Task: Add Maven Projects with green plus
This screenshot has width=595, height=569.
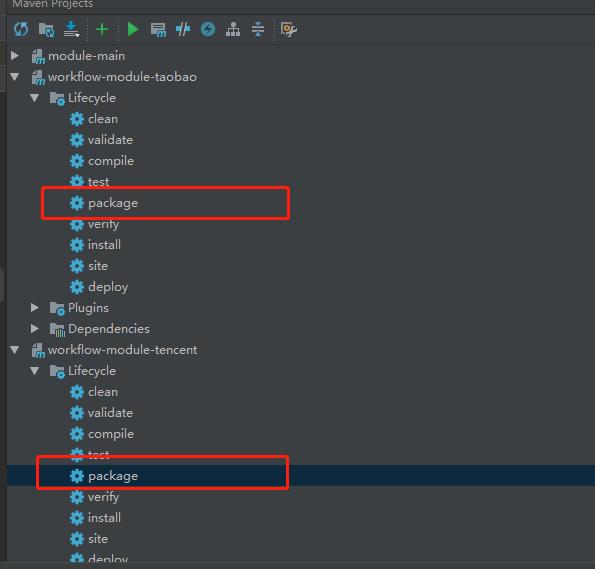Action: (102, 29)
